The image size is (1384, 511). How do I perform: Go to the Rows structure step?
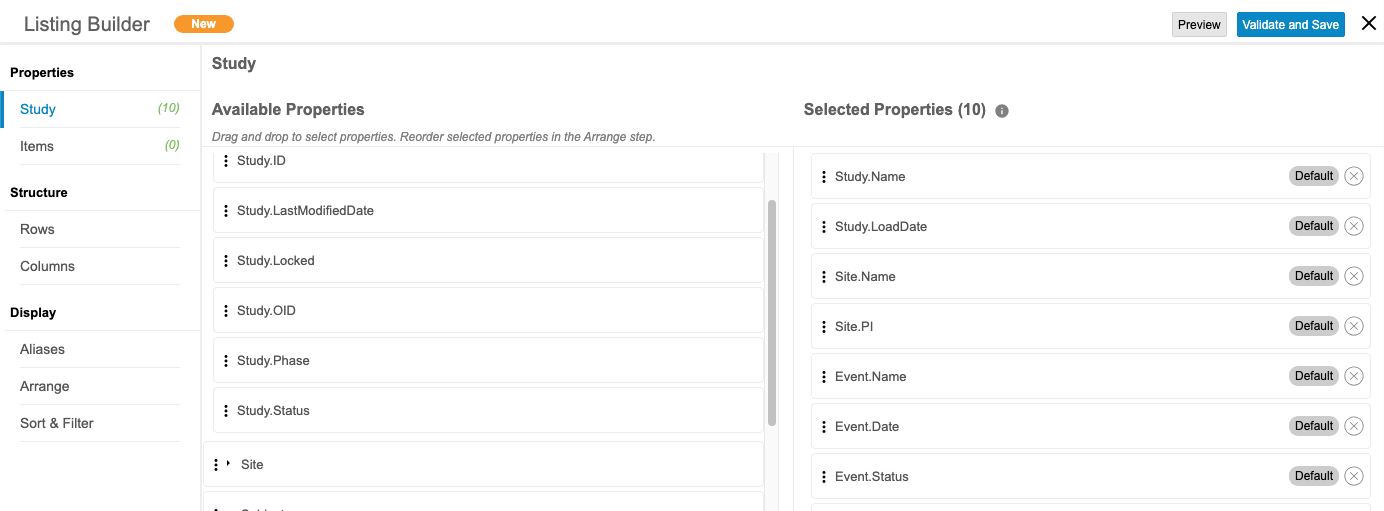click(x=37, y=229)
